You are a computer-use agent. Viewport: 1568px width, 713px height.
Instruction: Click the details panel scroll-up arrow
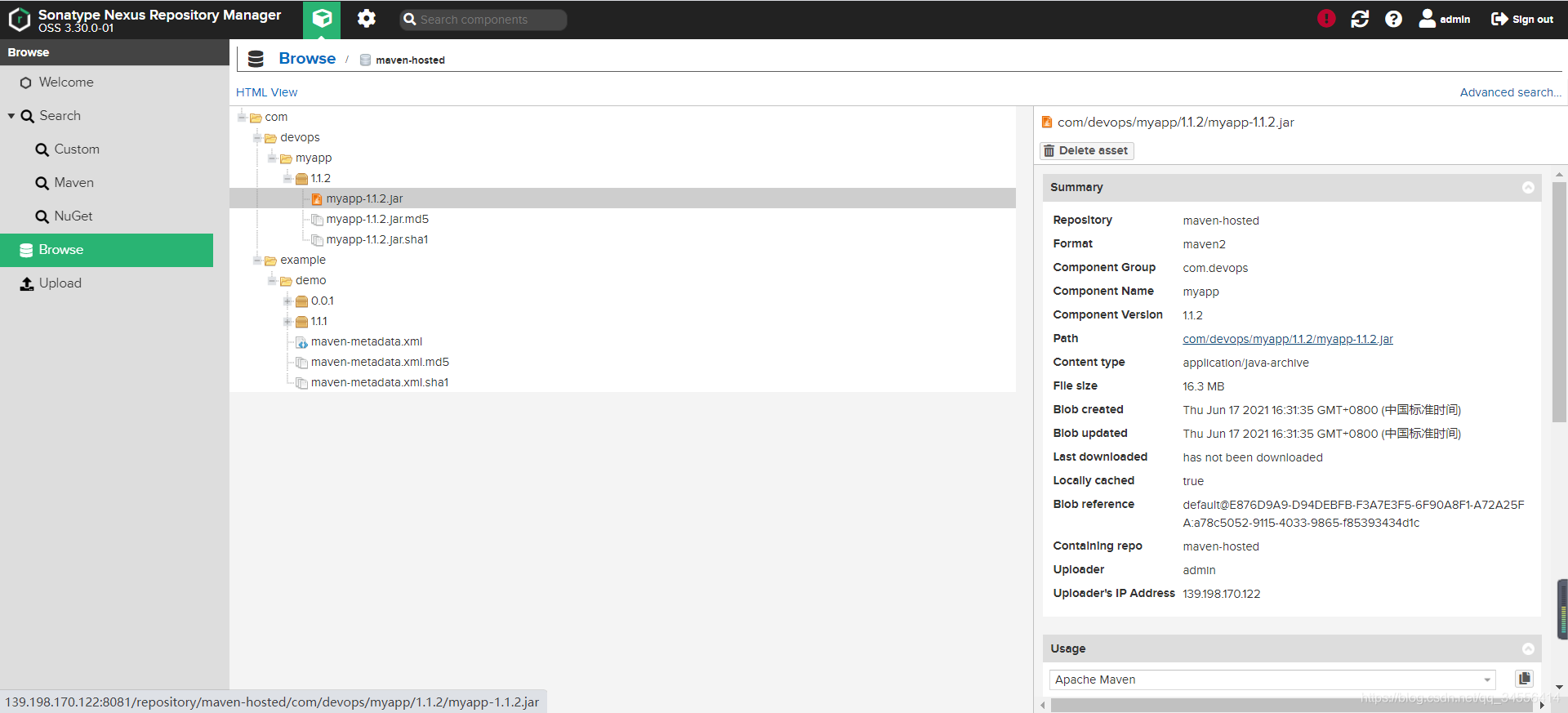click(x=1559, y=174)
